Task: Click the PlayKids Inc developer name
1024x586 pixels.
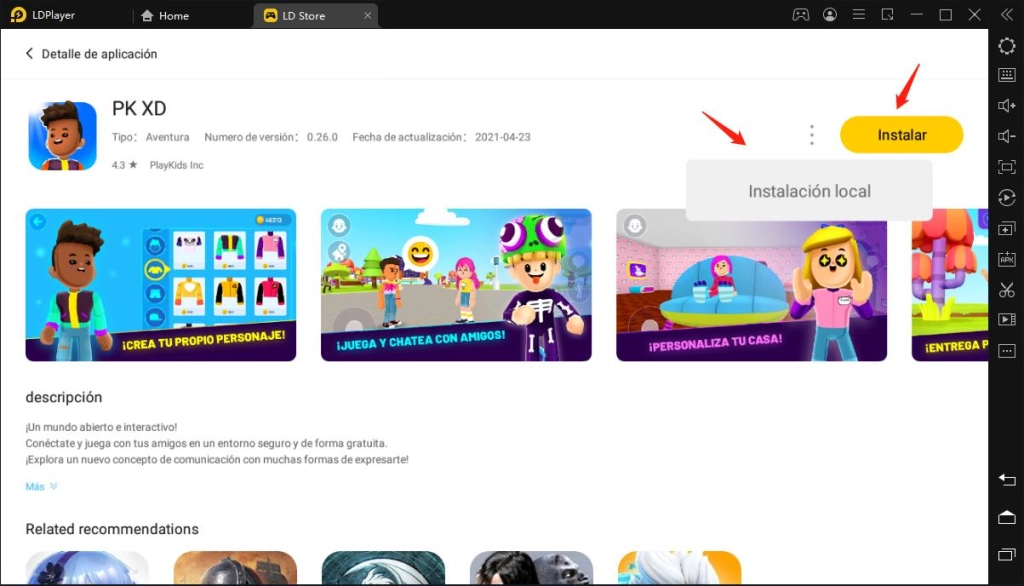Action: point(176,165)
